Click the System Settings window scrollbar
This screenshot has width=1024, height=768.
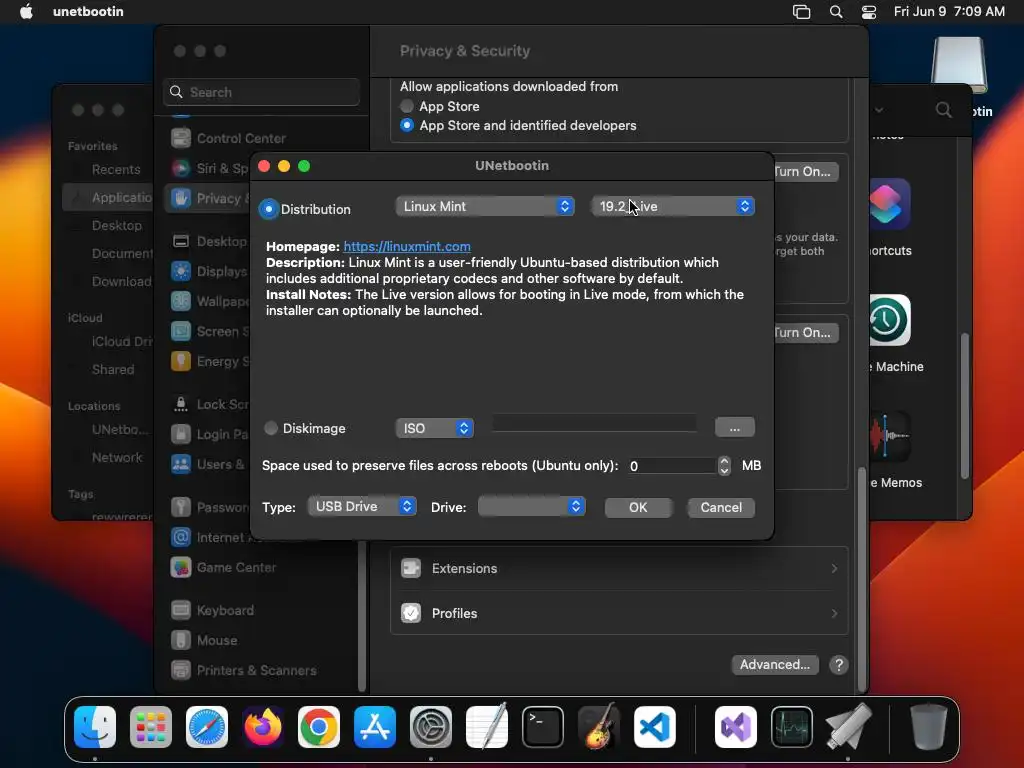point(862,579)
